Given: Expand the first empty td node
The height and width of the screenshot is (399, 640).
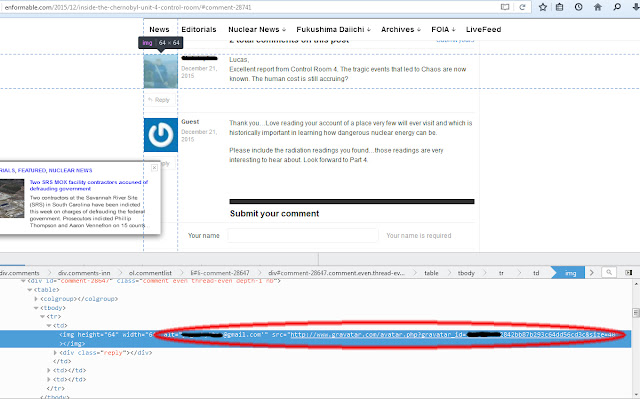Looking at the screenshot, I should [x=49, y=370].
